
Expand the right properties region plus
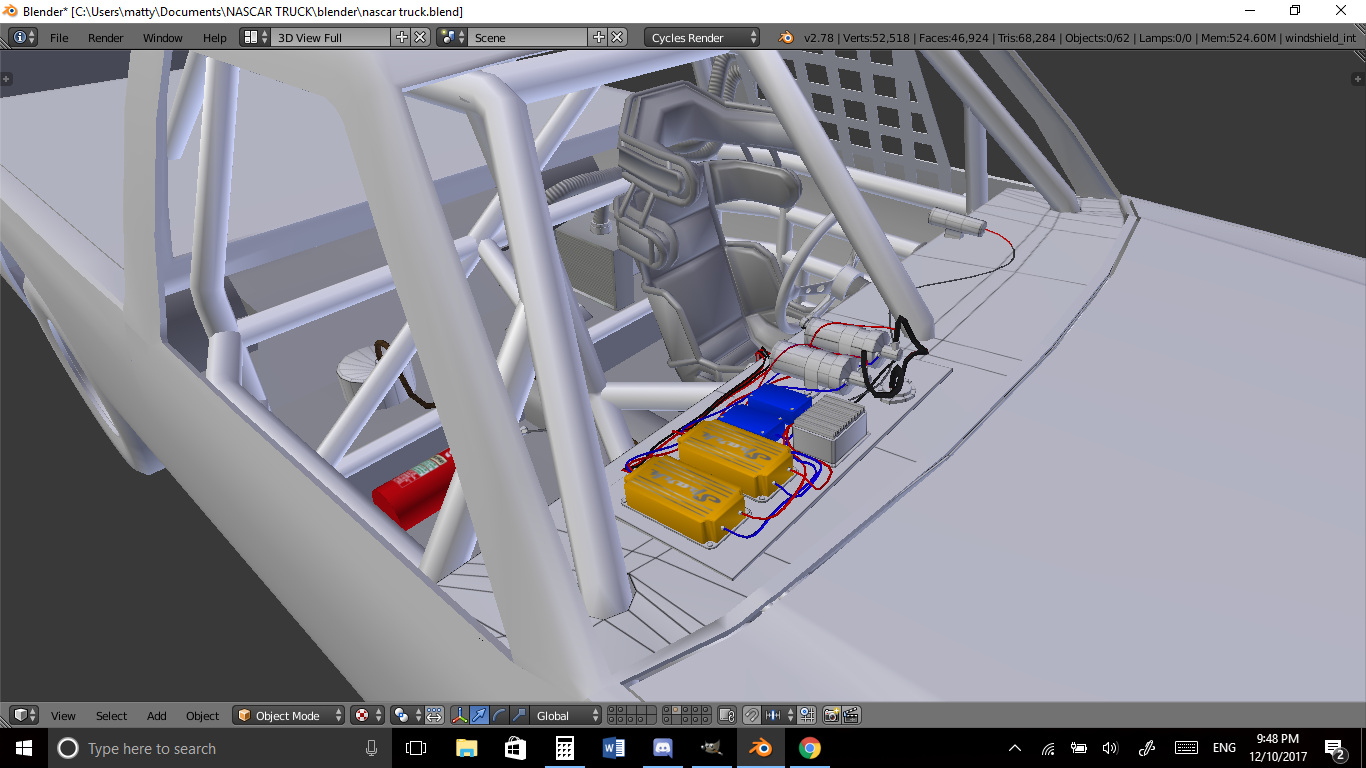pyautogui.click(x=1360, y=78)
